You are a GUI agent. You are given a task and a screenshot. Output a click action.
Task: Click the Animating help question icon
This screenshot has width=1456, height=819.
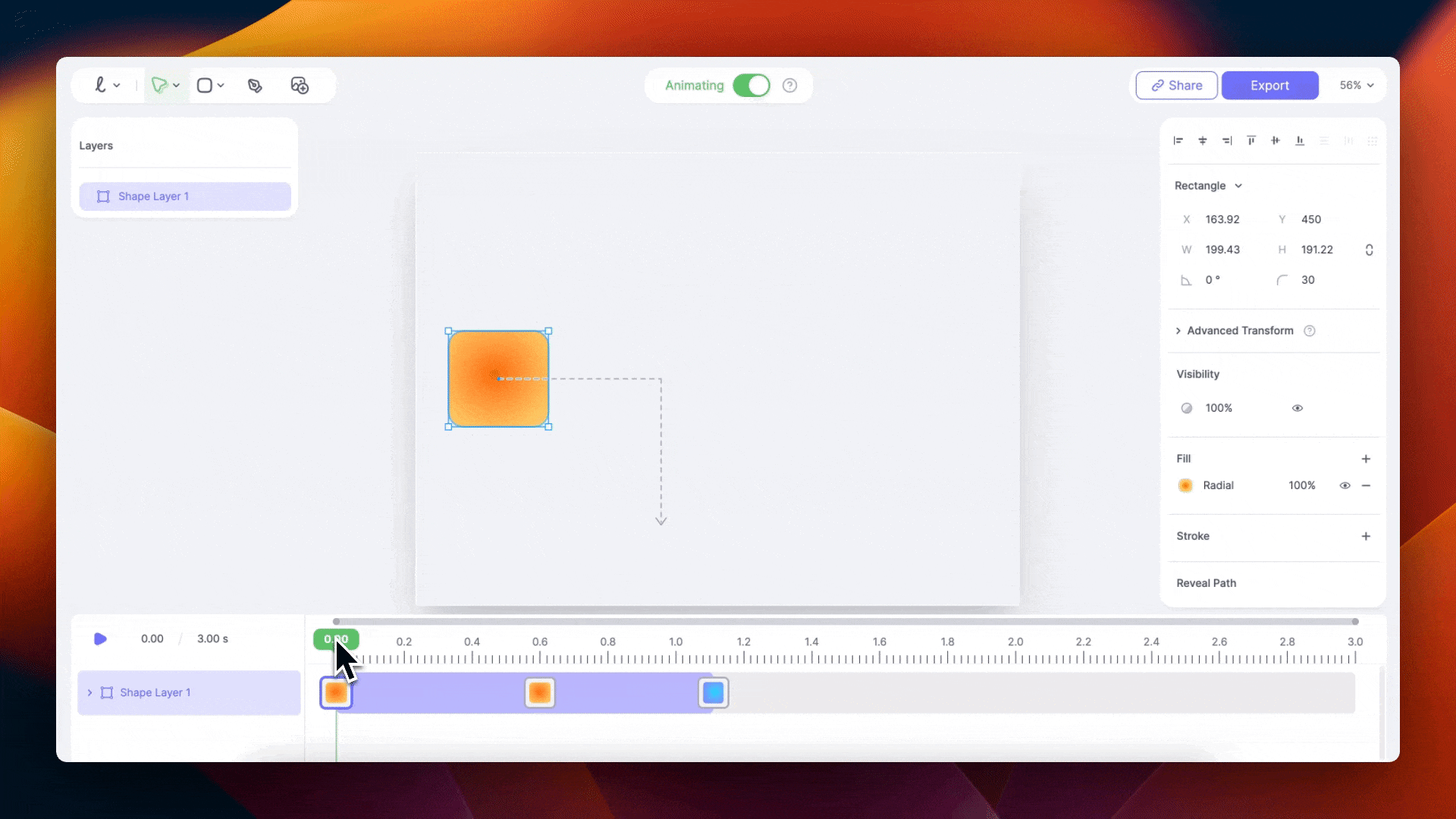click(x=789, y=86)
